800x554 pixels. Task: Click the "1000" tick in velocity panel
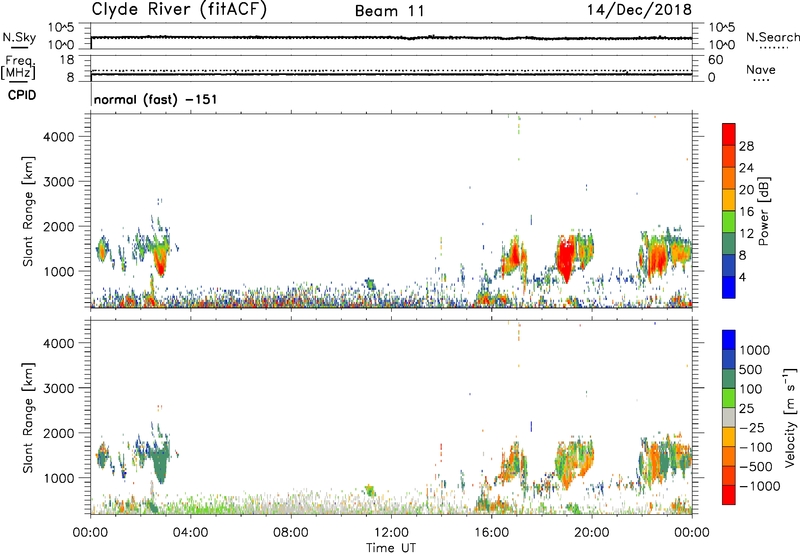[59, 478]
